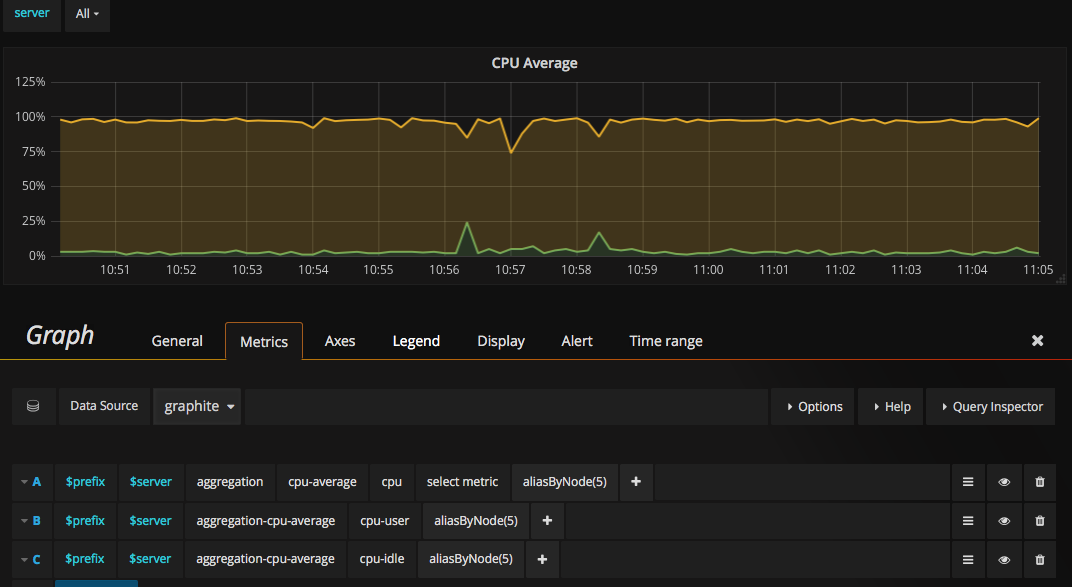The width and height of the screenshot is (1072, 587).
Task: Click the select metric segment in query A
Action: tap(462, 482)
